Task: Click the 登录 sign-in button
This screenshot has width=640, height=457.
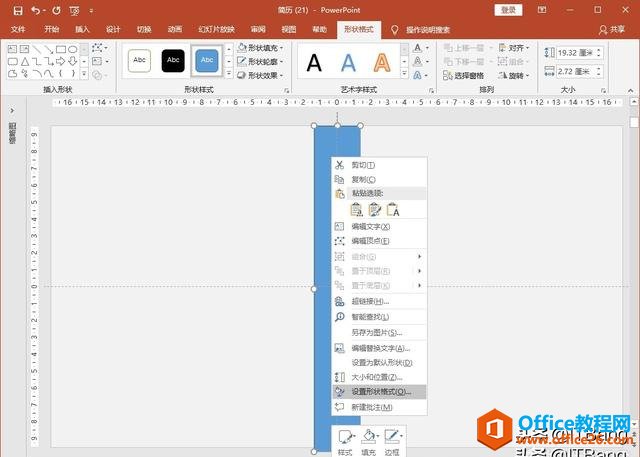Action: click(509, 10)
